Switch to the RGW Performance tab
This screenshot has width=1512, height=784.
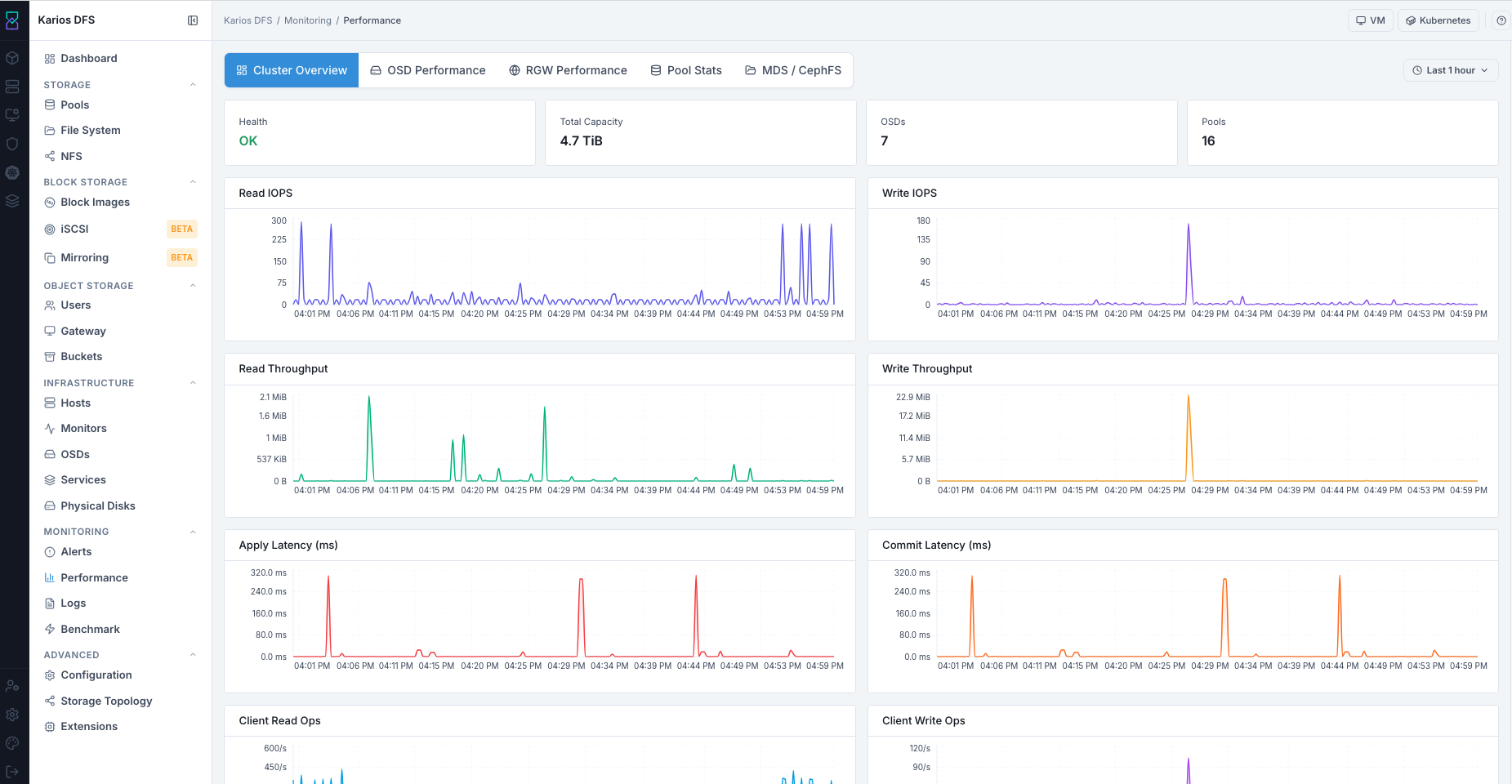coord(568,70)
